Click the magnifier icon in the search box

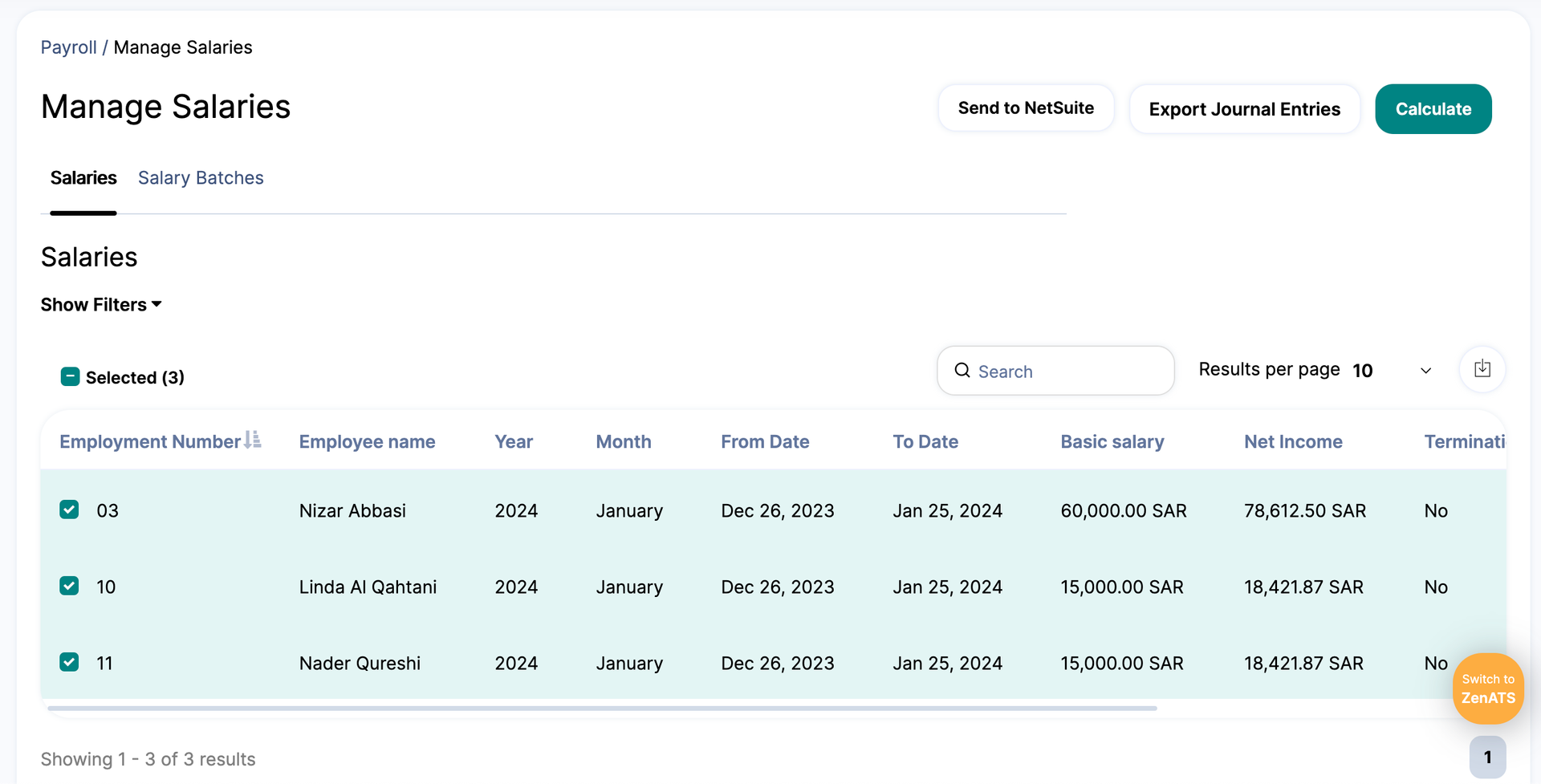coord(962,371)
